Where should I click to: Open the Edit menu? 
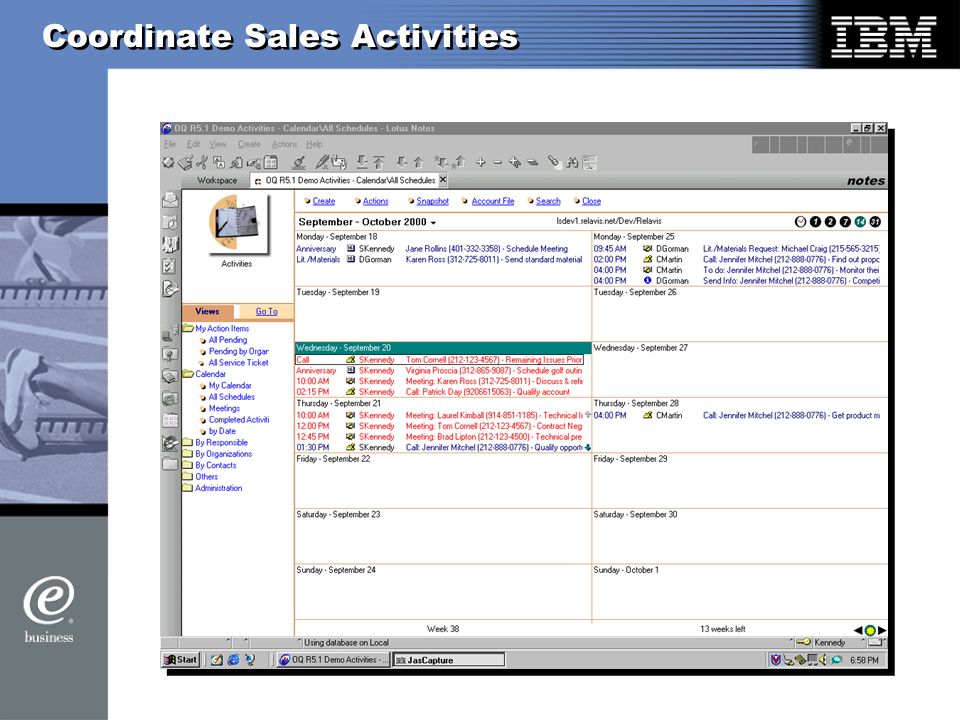coord(193,144)
